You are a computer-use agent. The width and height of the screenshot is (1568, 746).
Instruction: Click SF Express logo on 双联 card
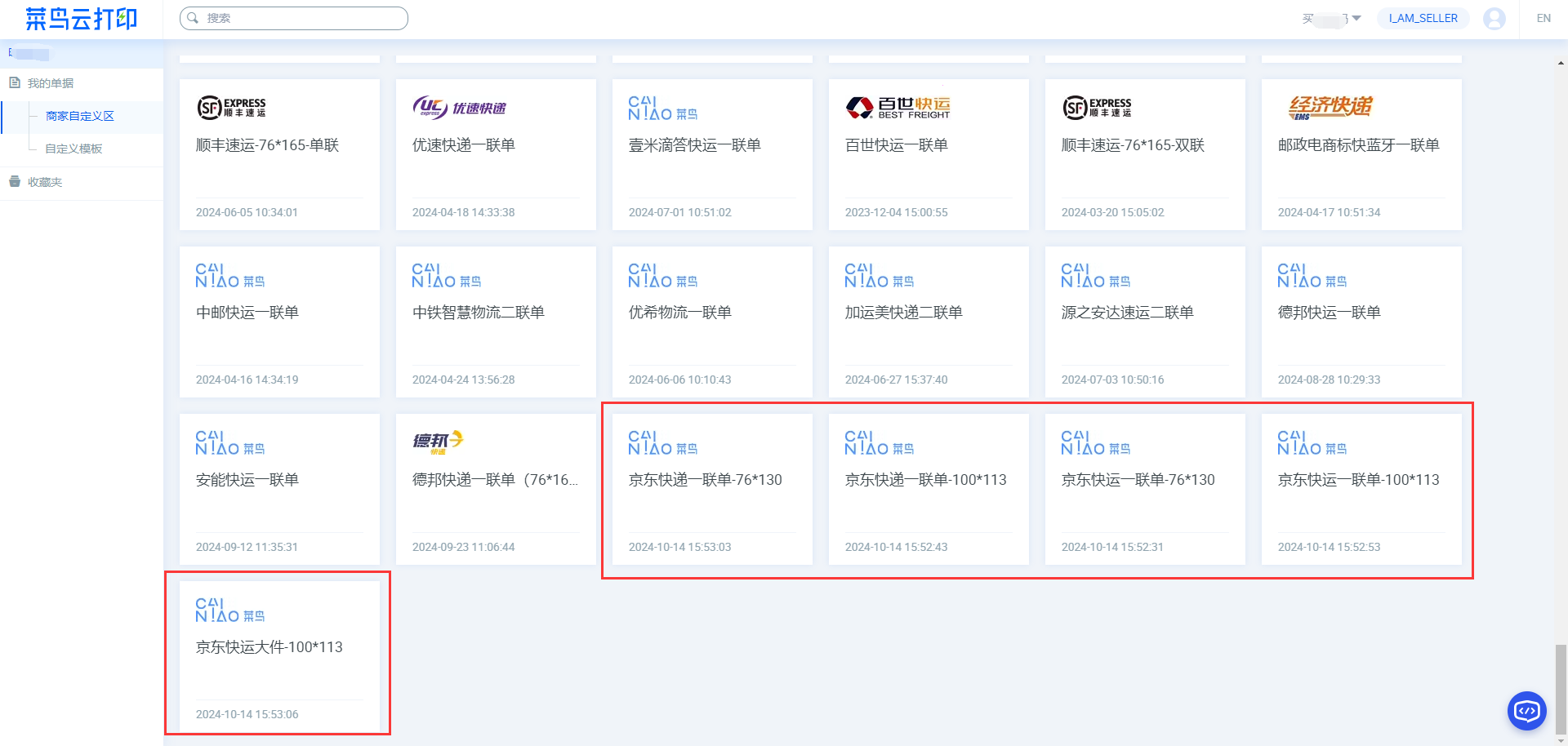point(1097,108)
